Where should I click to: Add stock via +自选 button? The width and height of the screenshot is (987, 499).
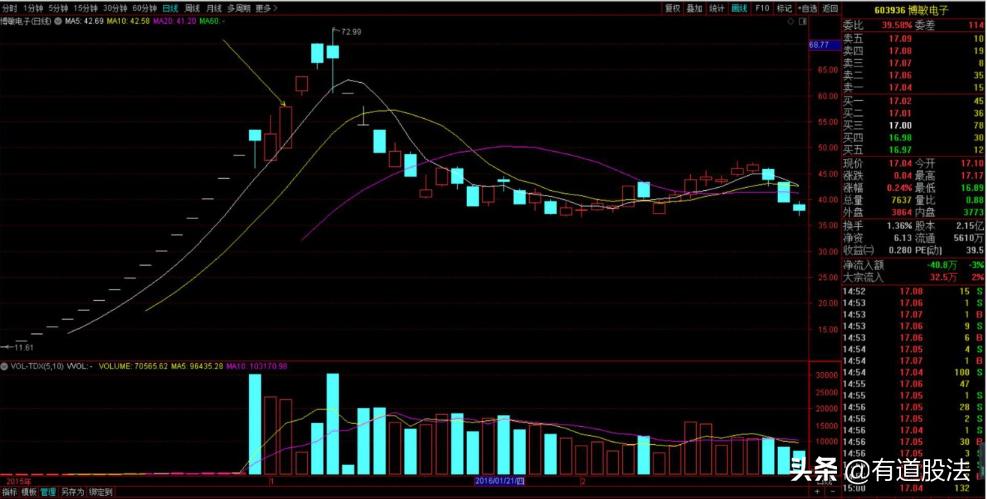click(x=808, y=8)
